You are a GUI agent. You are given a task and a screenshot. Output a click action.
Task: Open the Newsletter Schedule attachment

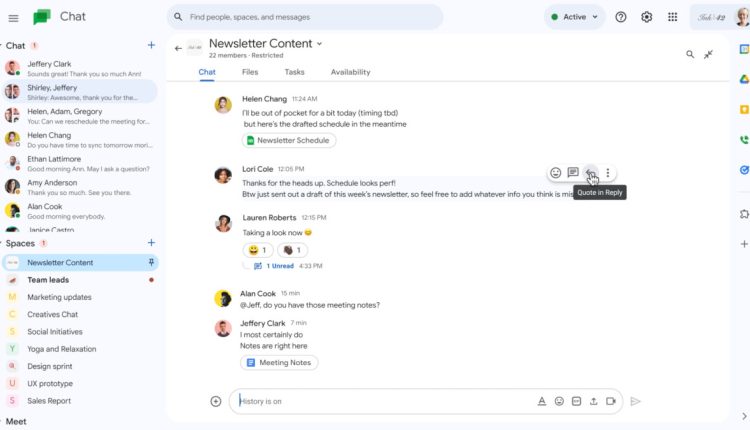click(288, 140)
